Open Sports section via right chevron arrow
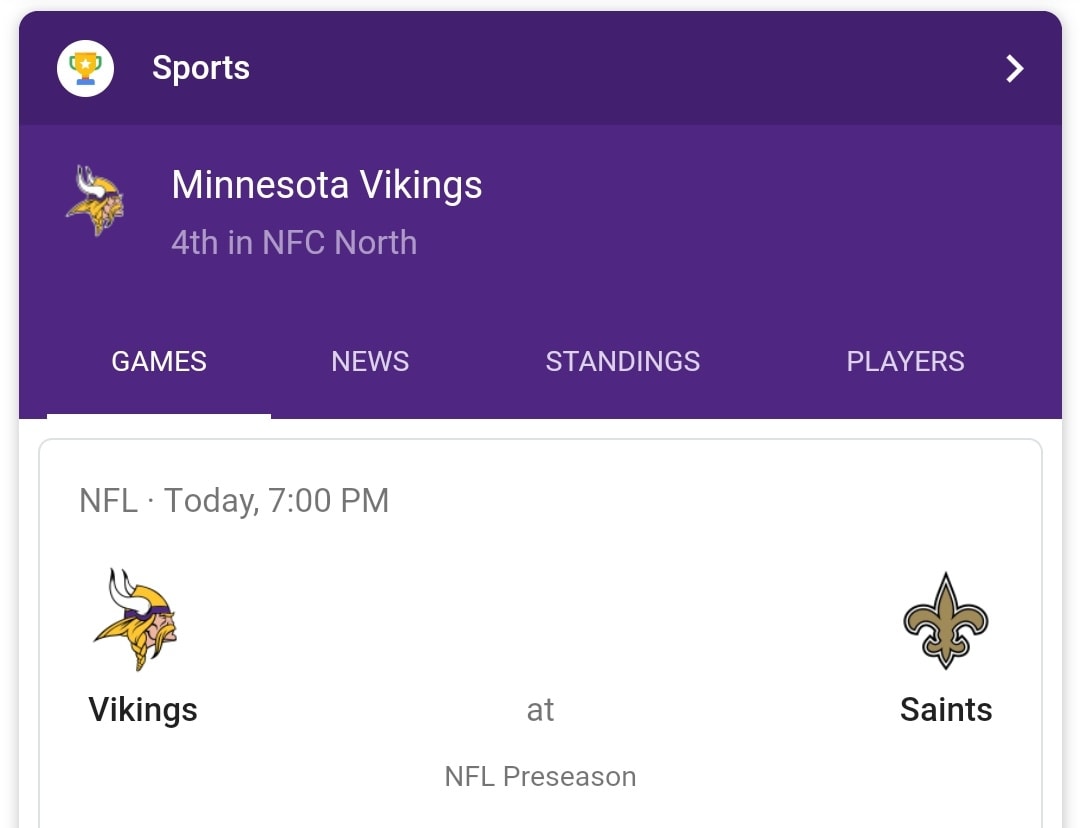Viewport: 1080px width, 828px height. (1015, 69)
